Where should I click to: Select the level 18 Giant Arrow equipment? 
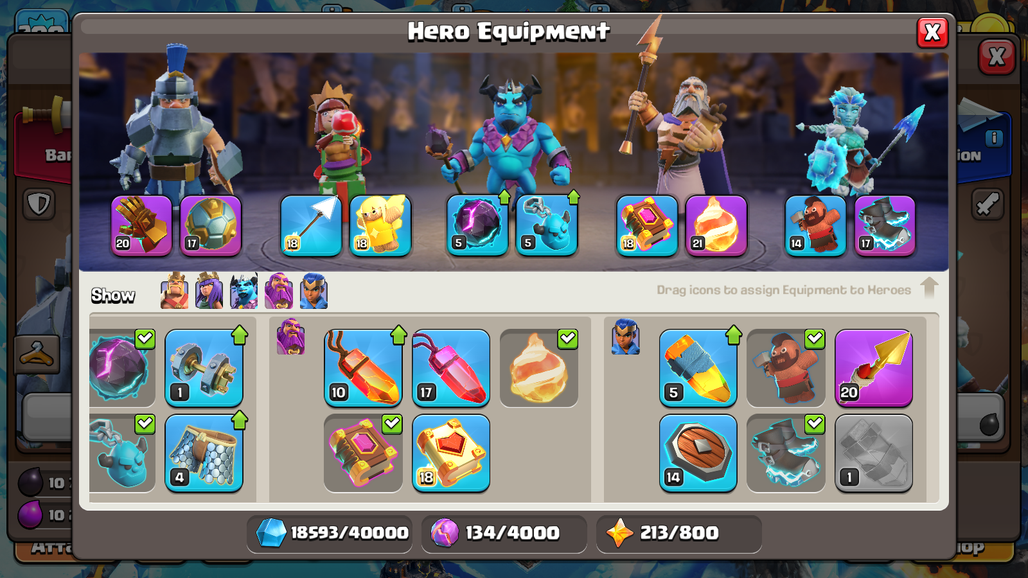311,225
